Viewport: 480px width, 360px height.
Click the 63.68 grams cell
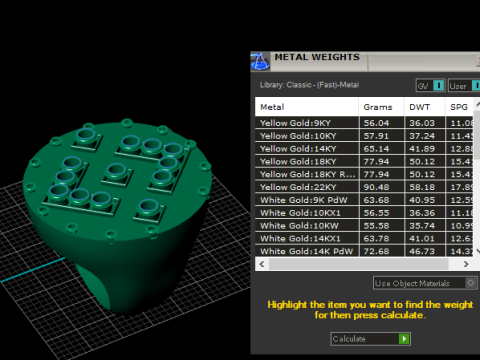click(x=382, y=200)
